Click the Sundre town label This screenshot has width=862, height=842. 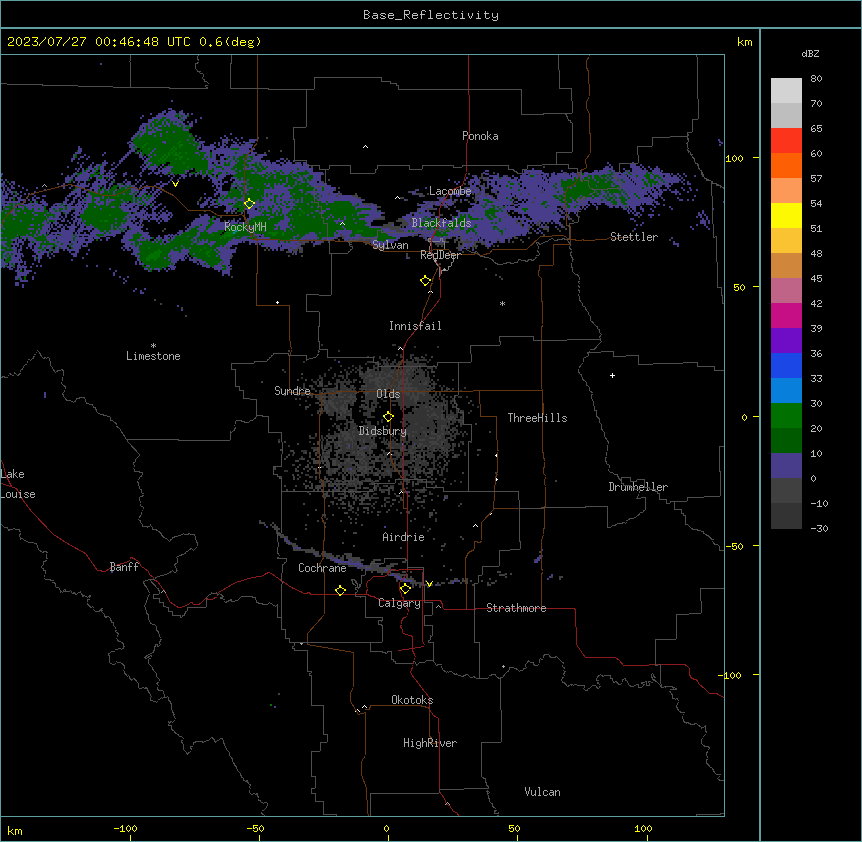292,391
